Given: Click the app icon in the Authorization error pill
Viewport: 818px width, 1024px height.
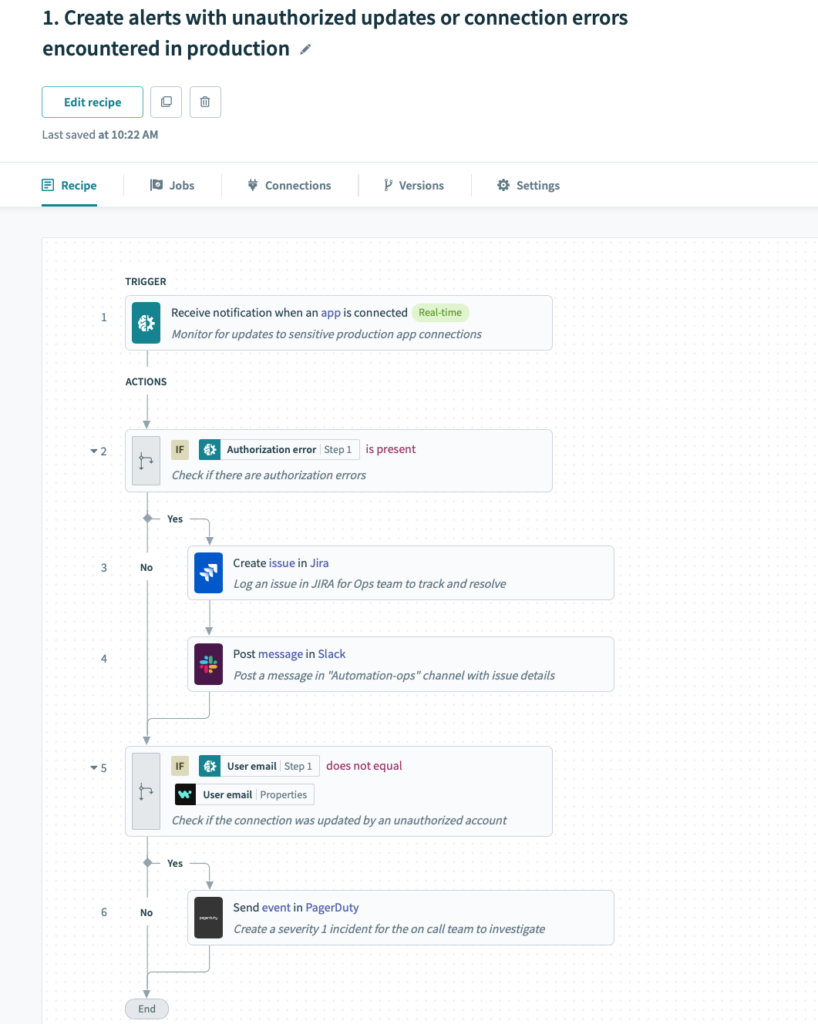Looking at the screenshot, I should tap(210, 449).
